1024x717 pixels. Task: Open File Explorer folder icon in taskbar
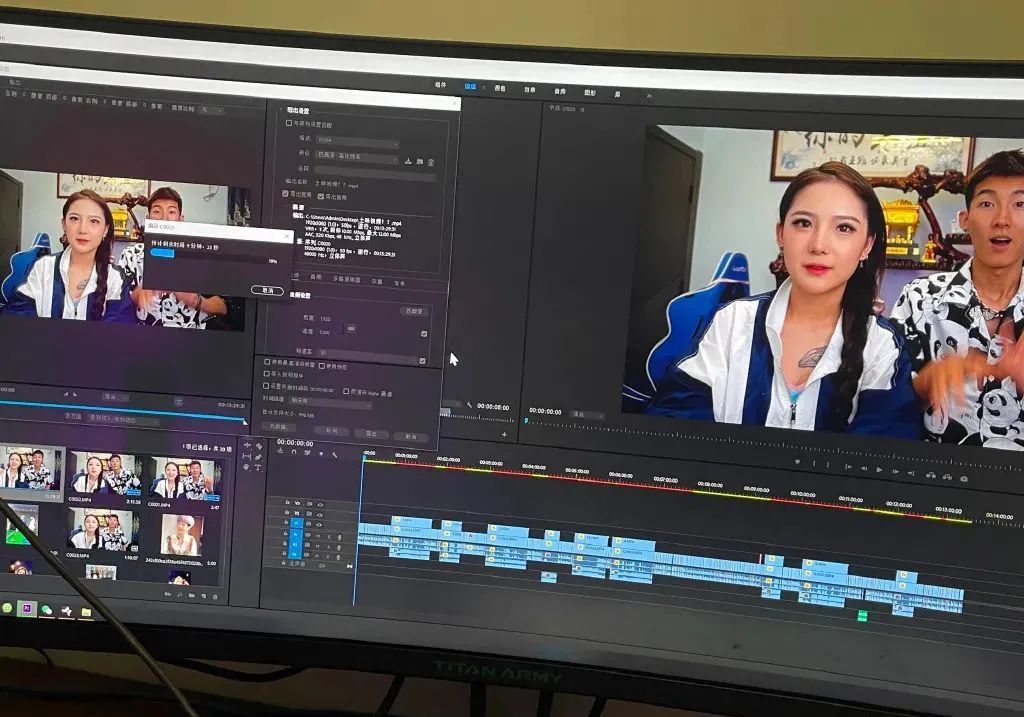pos(86,612)
